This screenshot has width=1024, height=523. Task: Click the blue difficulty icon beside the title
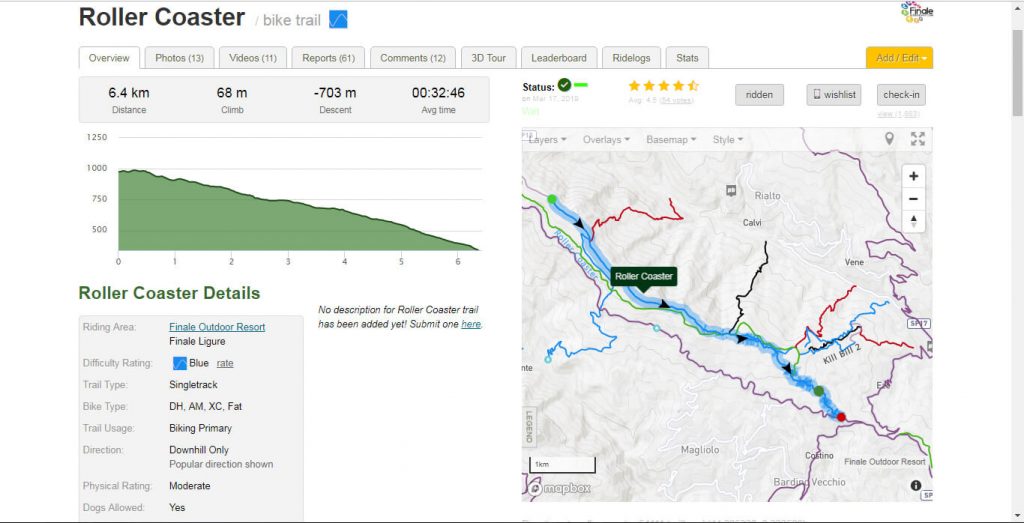click(x=338, y=19)
